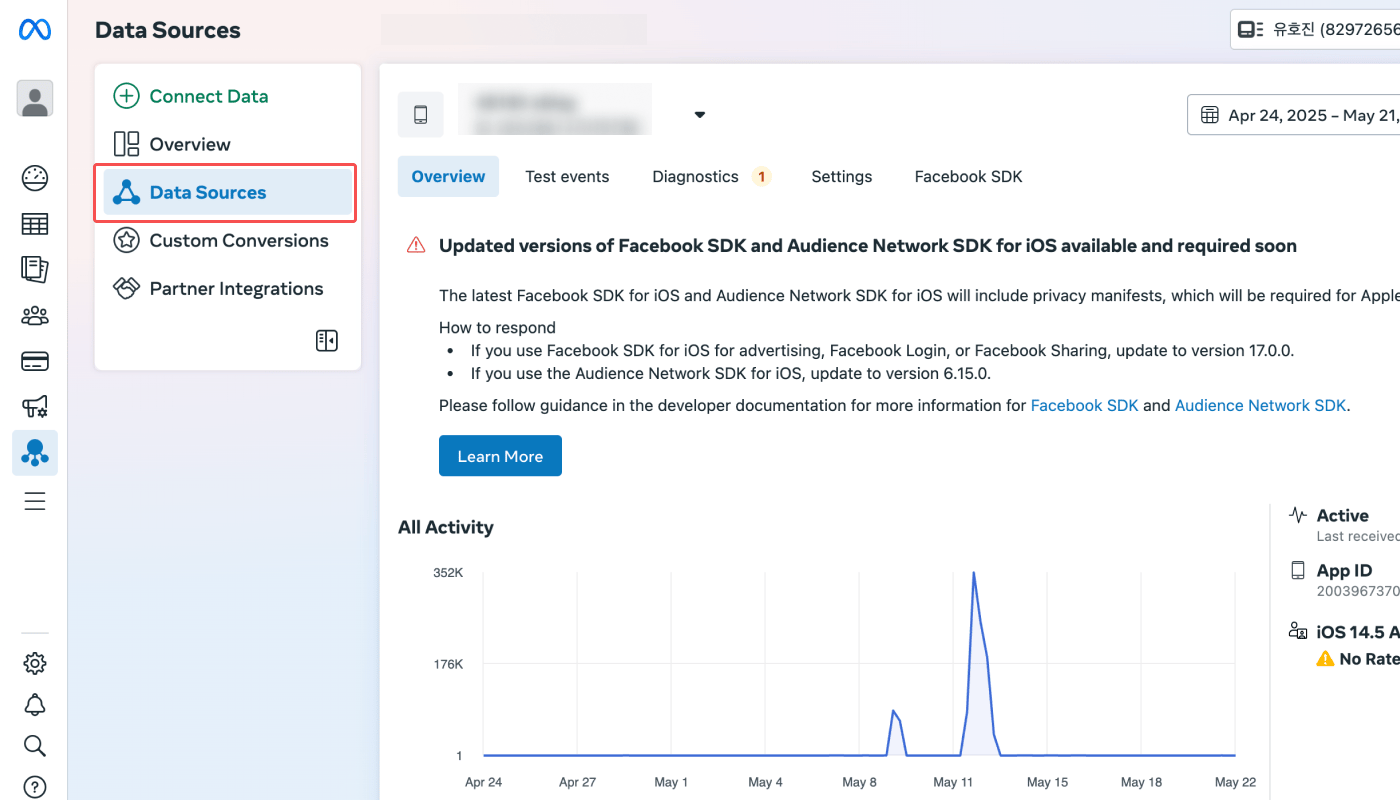
Task: Click the Active status pulse icon
Action: (1298, 516)
